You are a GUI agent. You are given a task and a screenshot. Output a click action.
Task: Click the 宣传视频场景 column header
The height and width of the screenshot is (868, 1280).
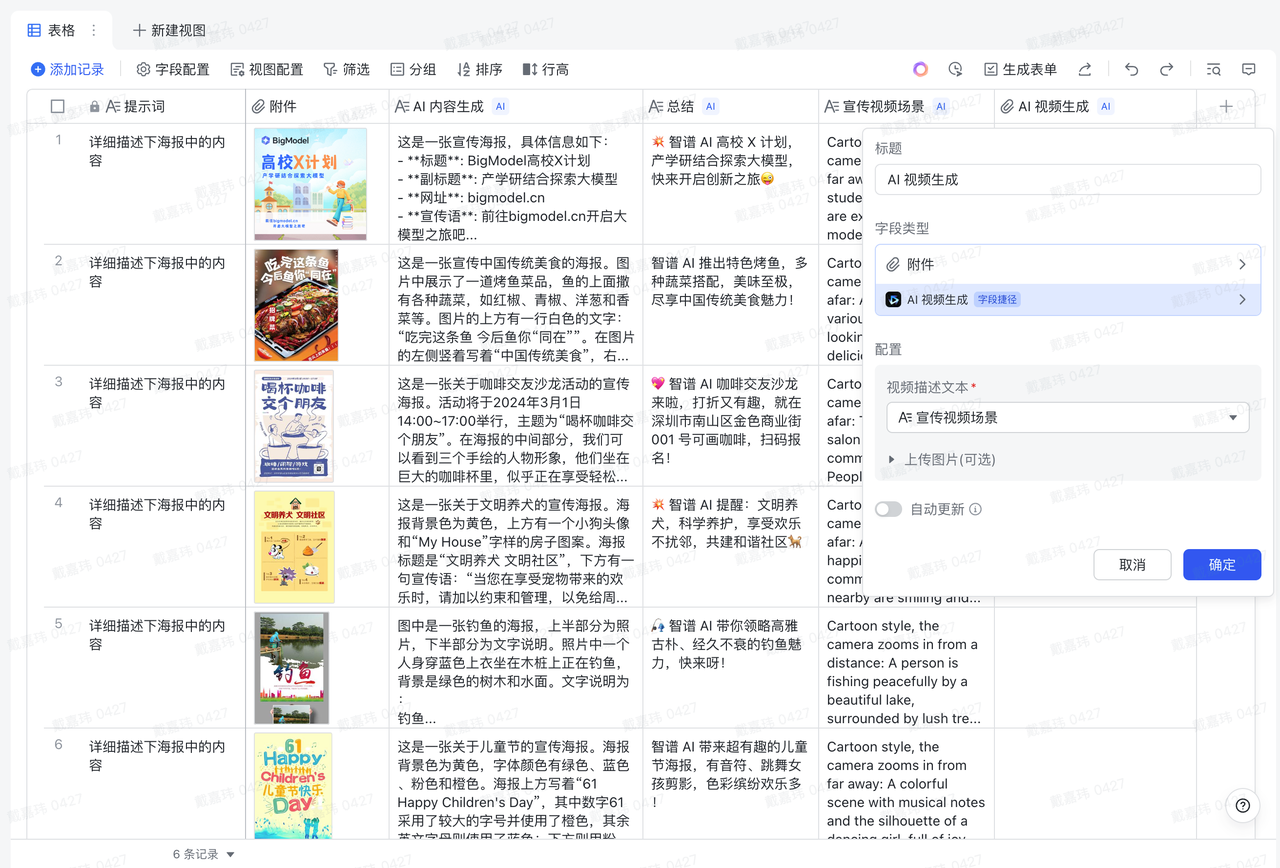click(906, 106)
